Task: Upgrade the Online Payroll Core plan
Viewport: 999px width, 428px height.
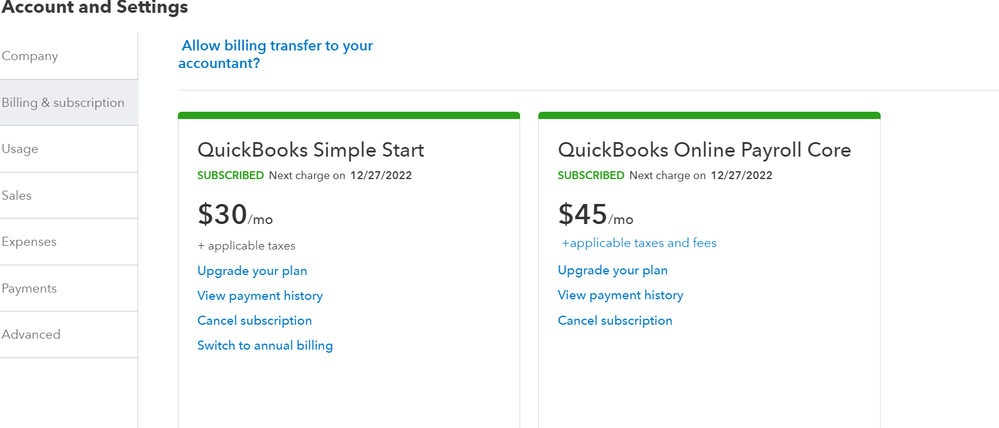Action: [612, 271]
